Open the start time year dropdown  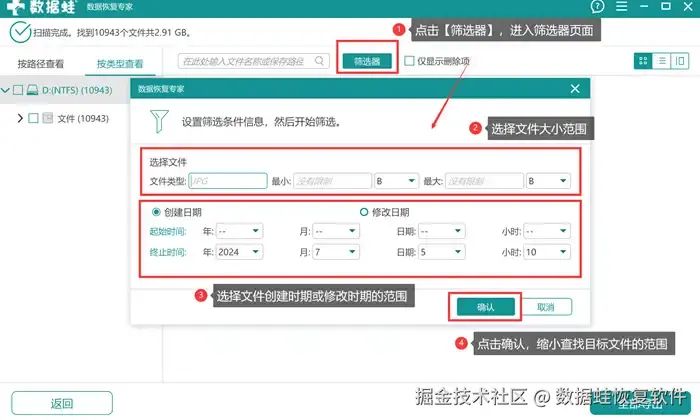pos(239,231)
